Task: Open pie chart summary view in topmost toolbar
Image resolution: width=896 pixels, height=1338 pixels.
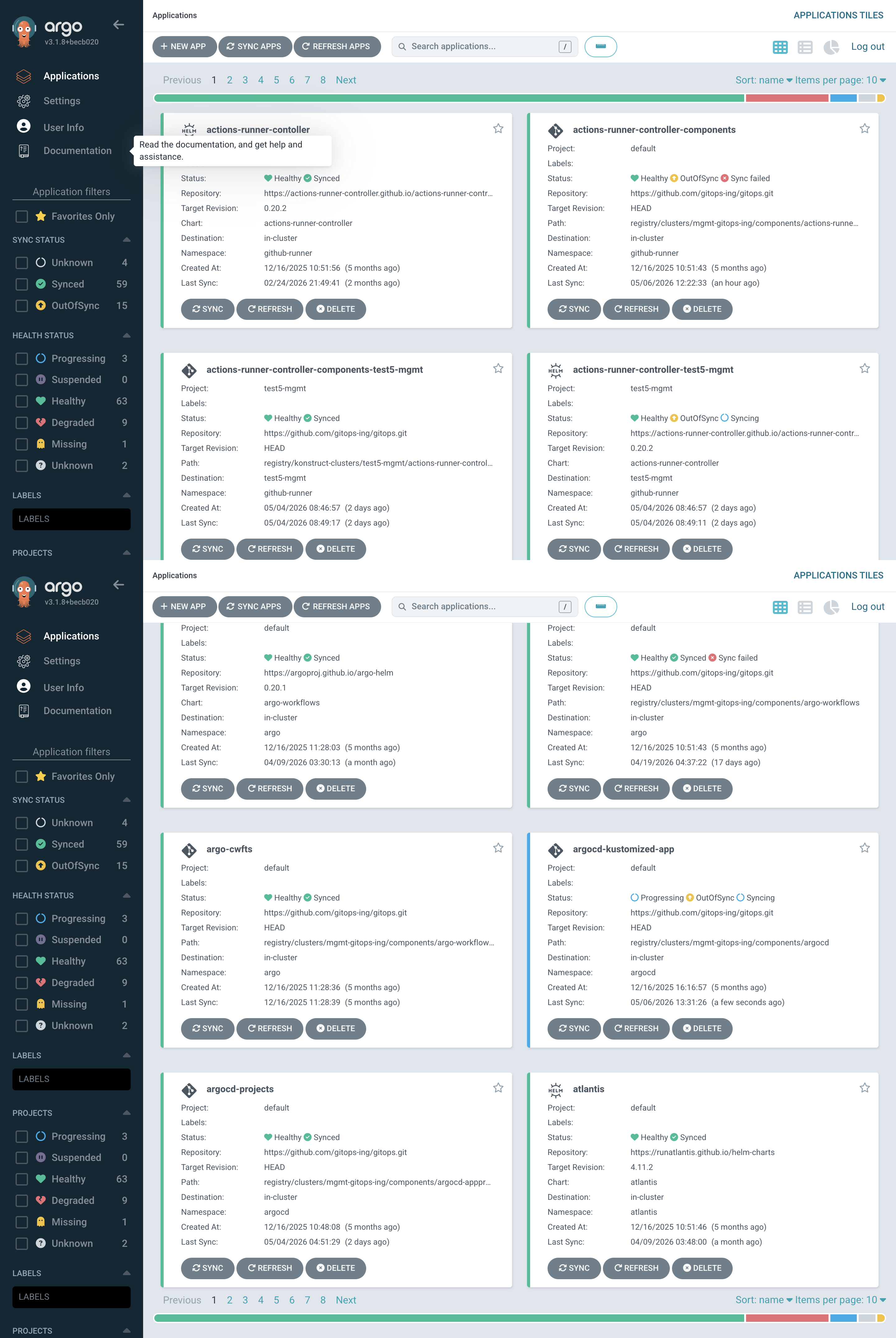Action: click(831, 47)
